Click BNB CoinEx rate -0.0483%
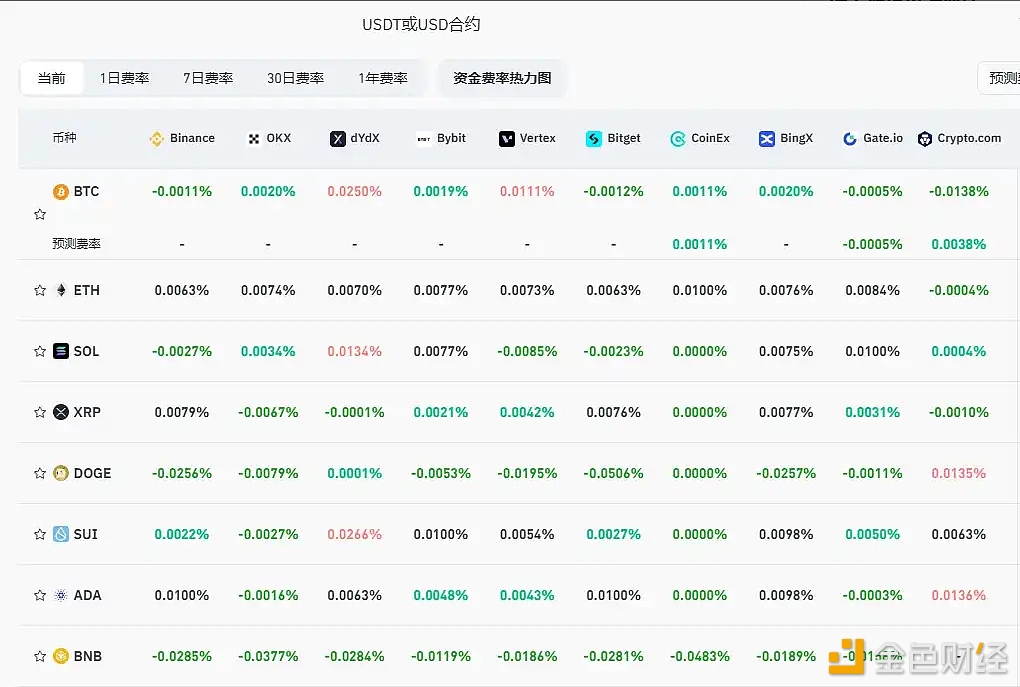Screen dimensions: 1020x687 tap(700, 656)
